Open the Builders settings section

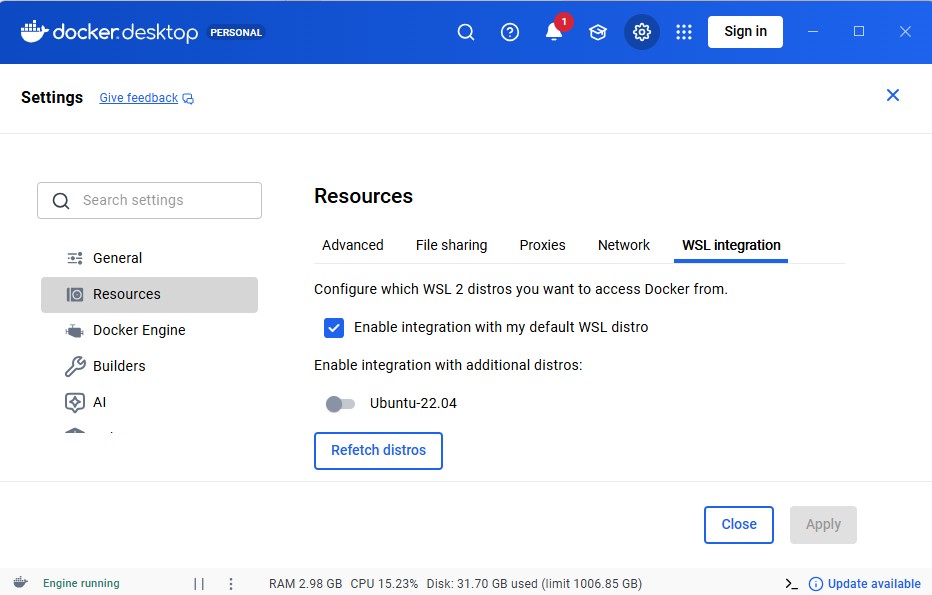(x=149, y=366)
